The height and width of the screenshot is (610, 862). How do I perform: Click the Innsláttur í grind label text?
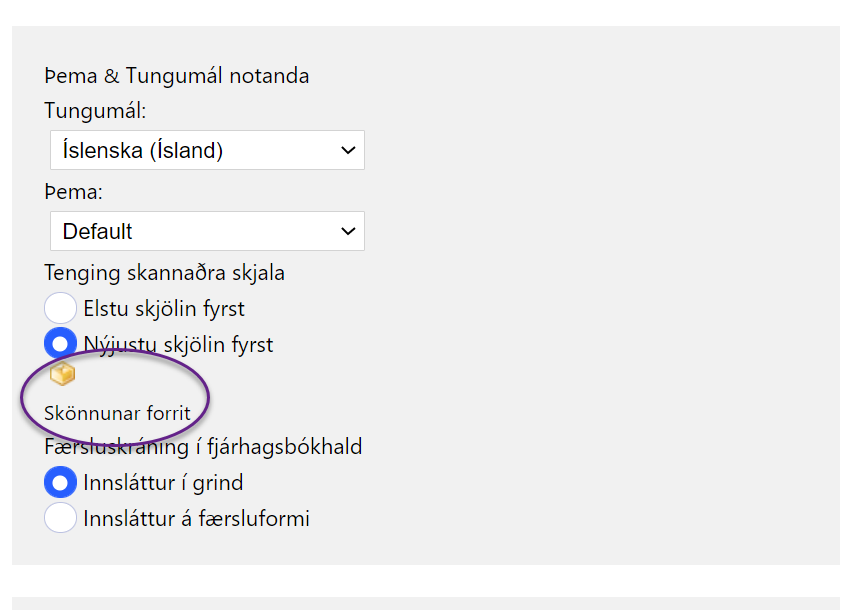pos(163,483)
